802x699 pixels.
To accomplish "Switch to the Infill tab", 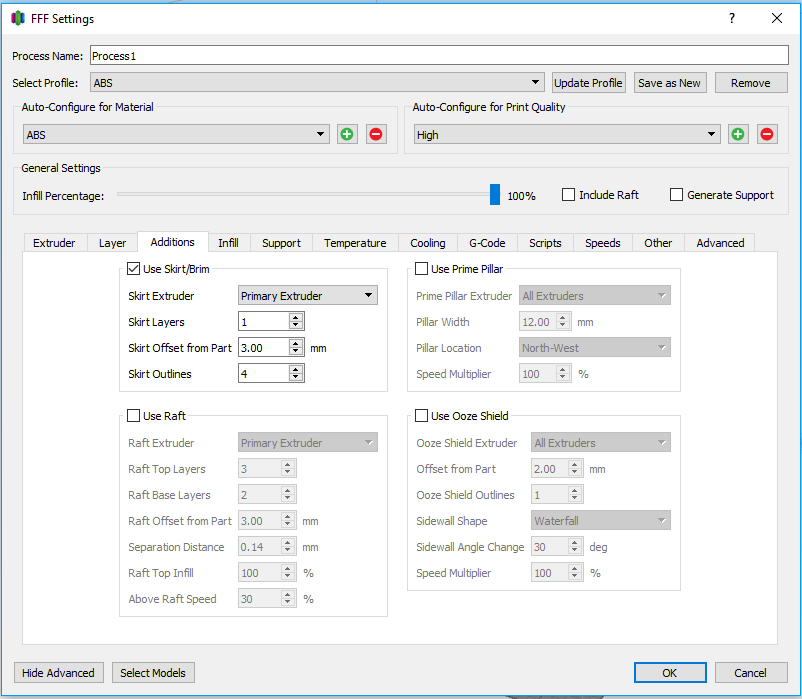I will click(229, 243).
